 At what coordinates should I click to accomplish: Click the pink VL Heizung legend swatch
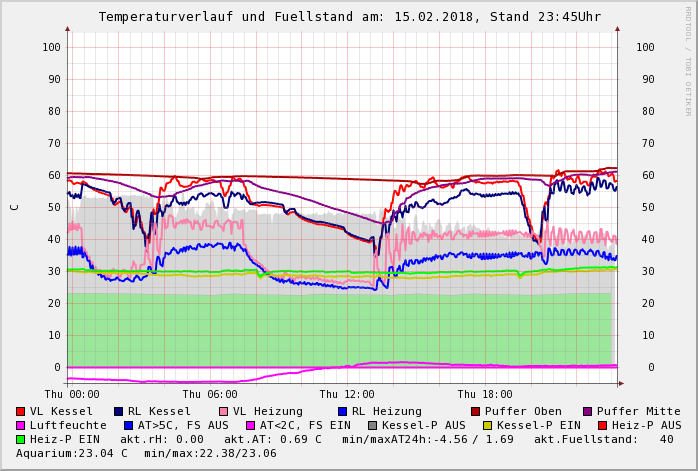(222, 411)
